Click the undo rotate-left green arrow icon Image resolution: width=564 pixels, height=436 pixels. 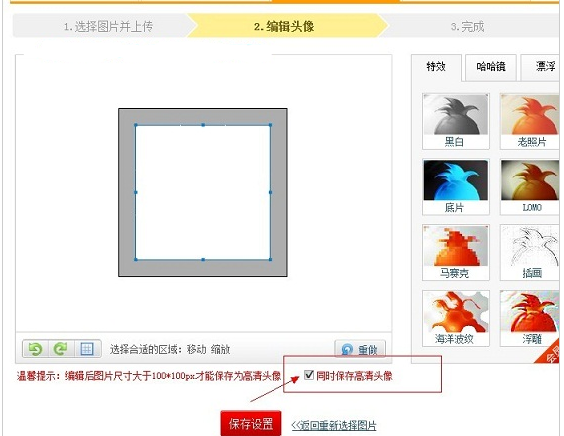pos(35,349)
